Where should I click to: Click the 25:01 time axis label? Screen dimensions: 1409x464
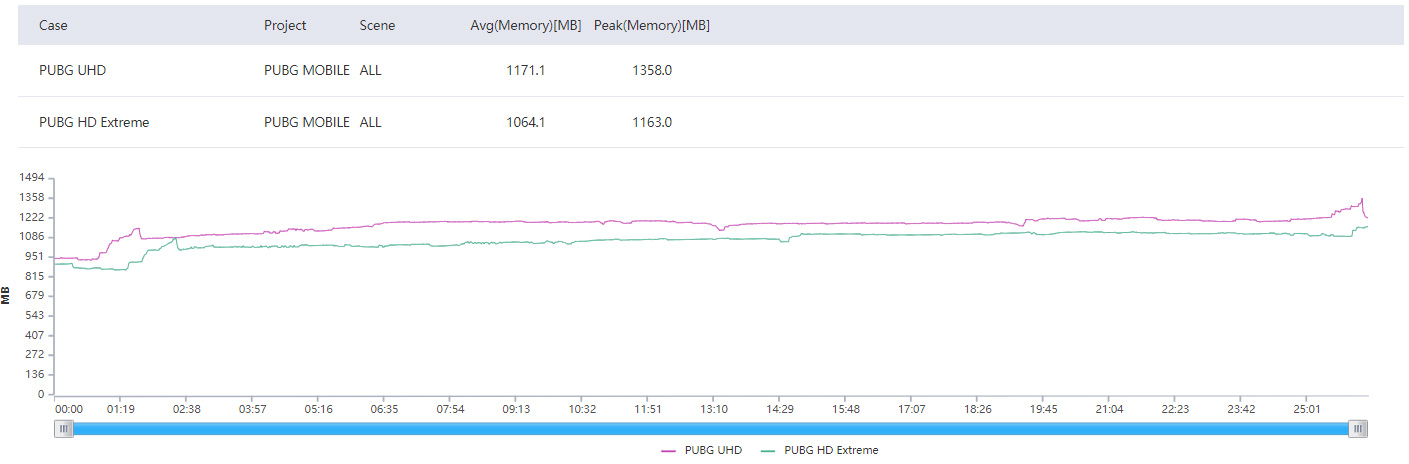[1307, 409]
